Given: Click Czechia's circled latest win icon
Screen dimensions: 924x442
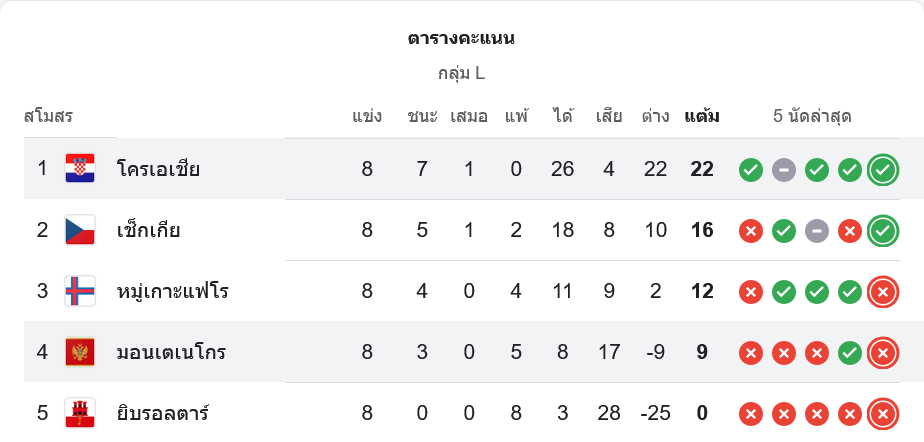Looking at the screenshot, I should tap(882, 231).
